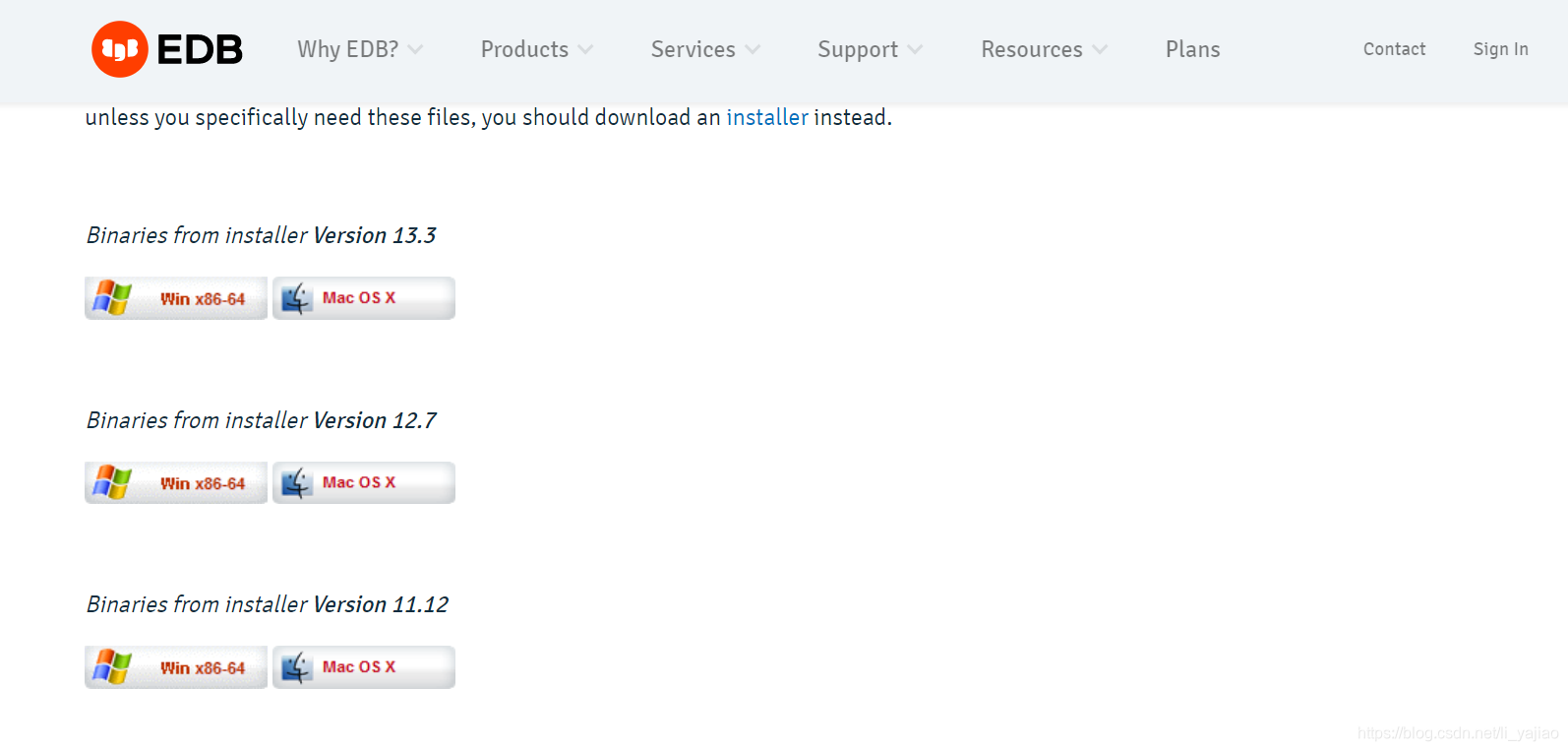The width and height of the screenshot is (1568, 751).
Task: Click the installer hyperlink in the text
Action: coord(767,116)
